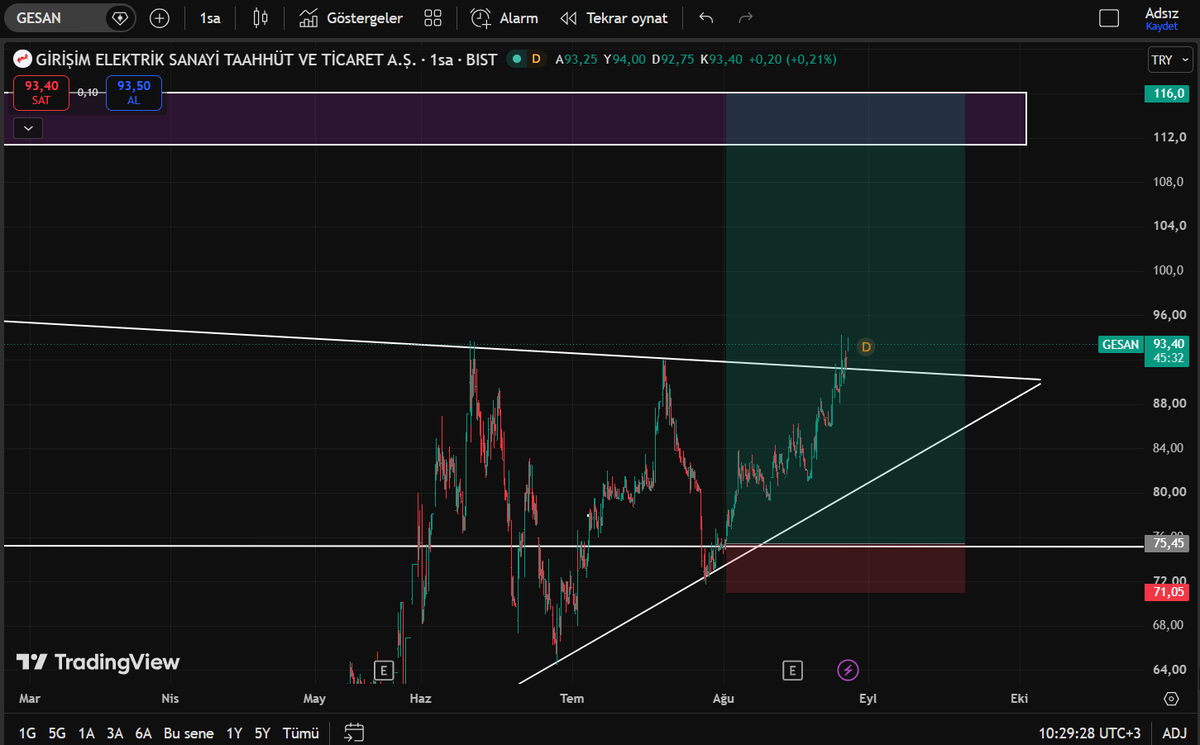
Task: Click the purple lightning event marker
Action: 848,670
